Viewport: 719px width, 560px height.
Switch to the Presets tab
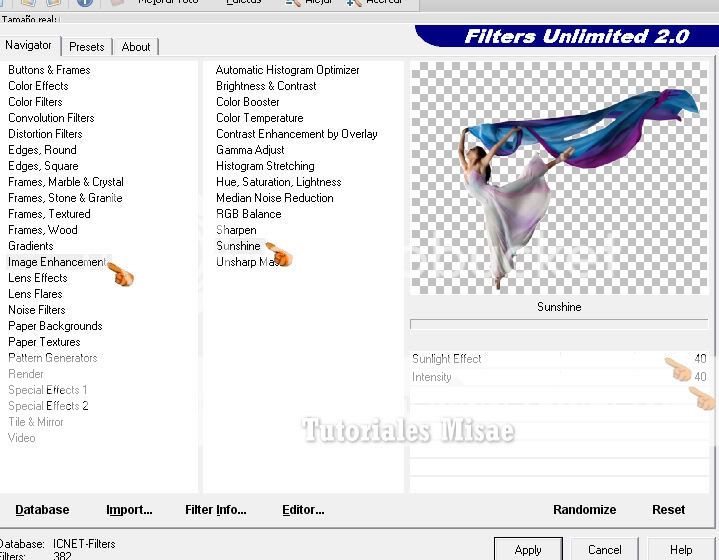coord(87,47)
